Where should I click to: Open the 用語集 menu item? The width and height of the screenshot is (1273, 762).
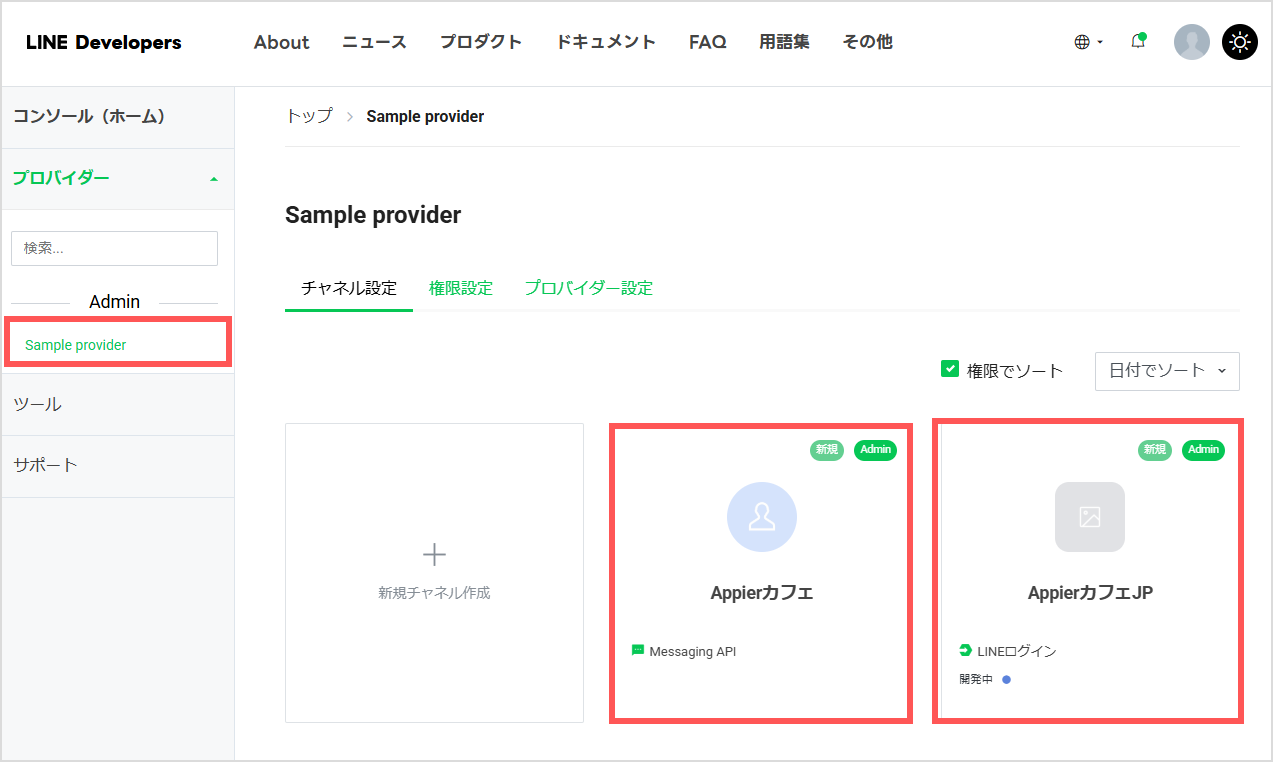[784, 42]
